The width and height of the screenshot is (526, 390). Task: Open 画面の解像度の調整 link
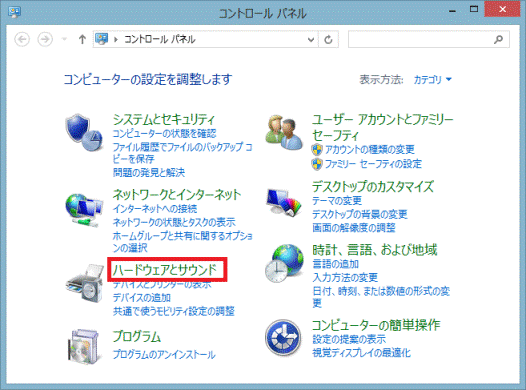354,228
